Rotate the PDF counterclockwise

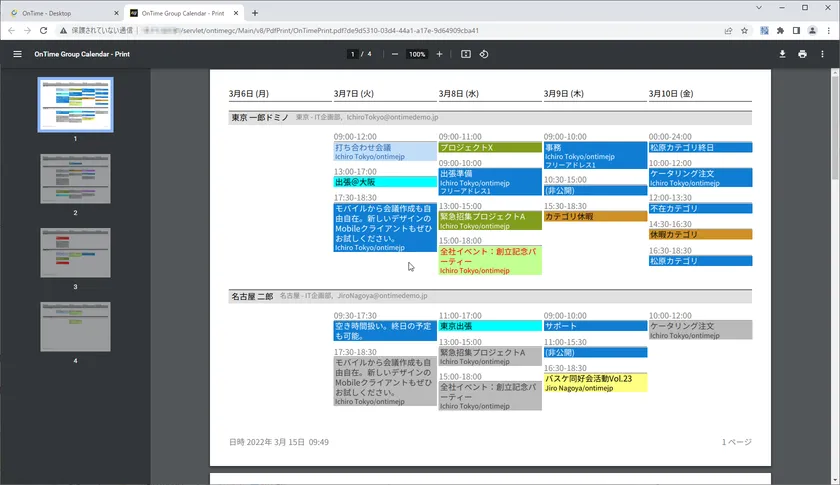click(484, 54)
